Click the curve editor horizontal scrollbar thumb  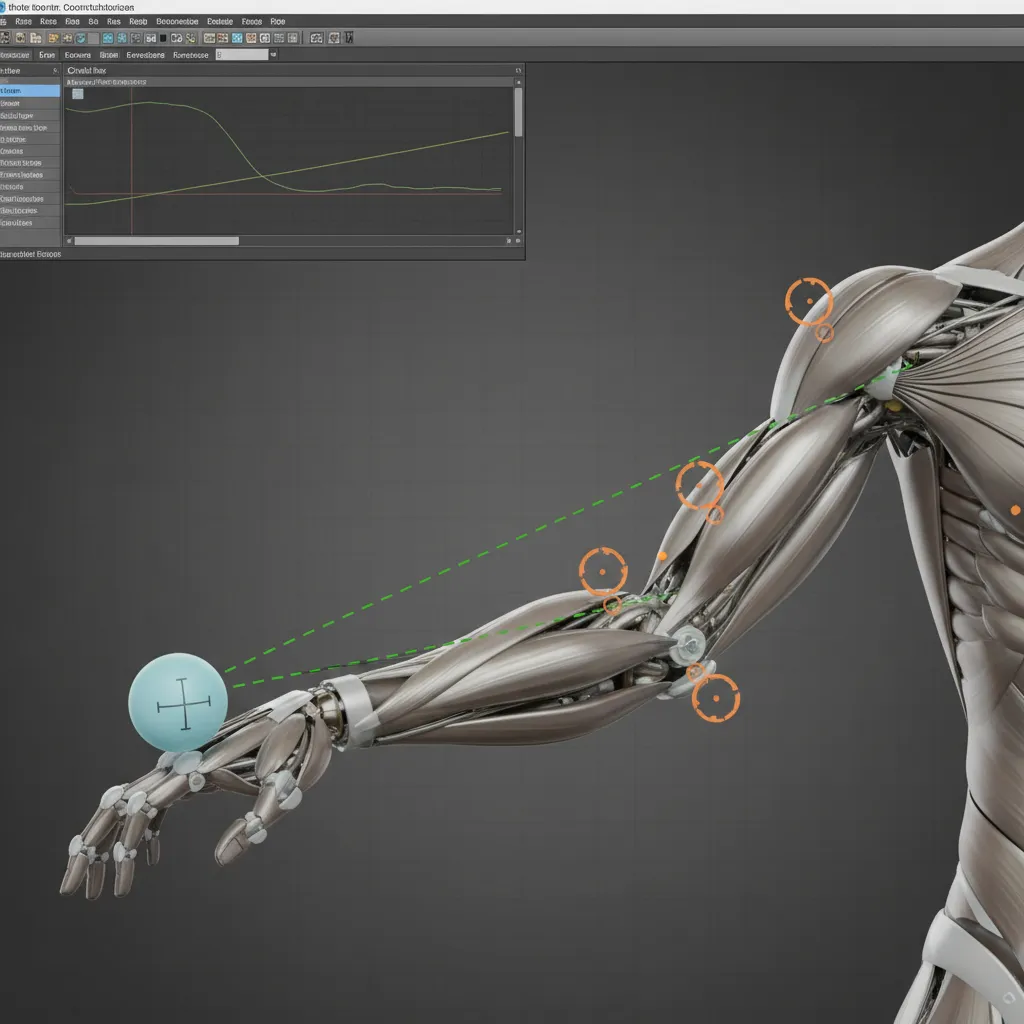click(x=157, y=241)
